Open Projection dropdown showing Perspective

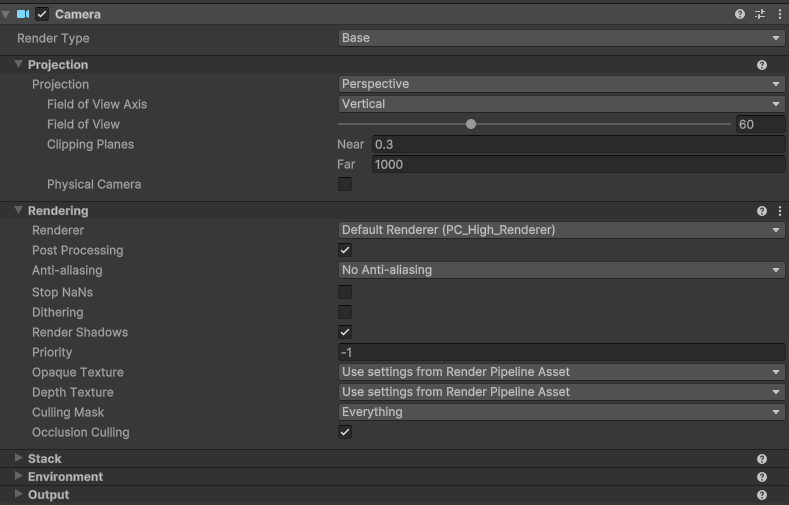pos(561,84)
